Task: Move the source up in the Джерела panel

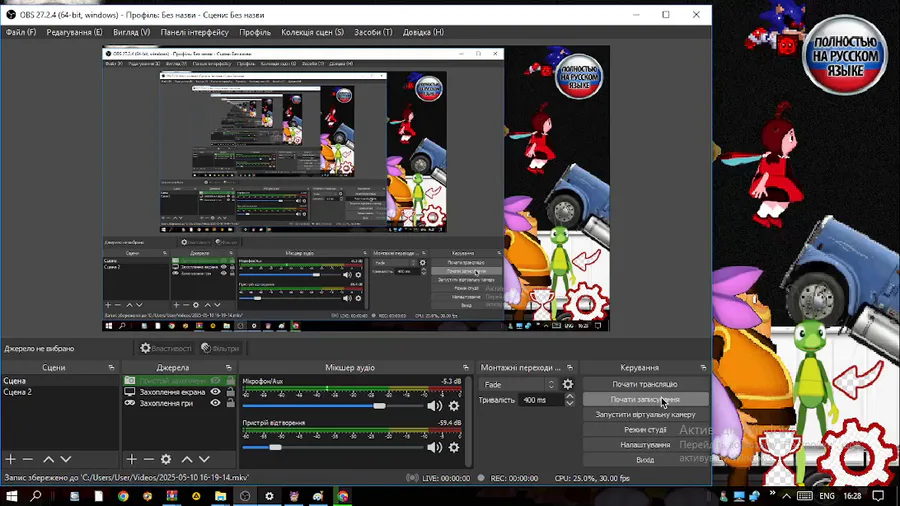Action: click(187, 459)
